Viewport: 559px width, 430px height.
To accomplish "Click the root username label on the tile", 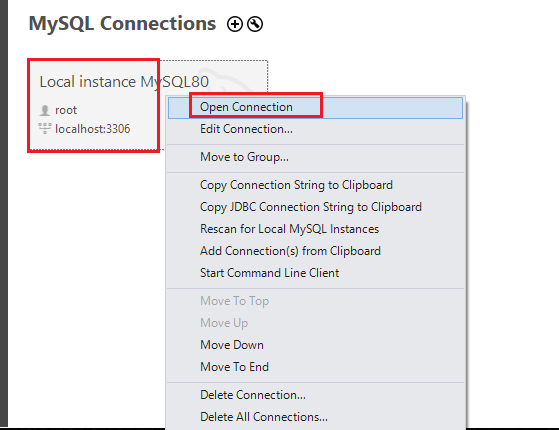I will pyautogui.click(x=66, y=110).
